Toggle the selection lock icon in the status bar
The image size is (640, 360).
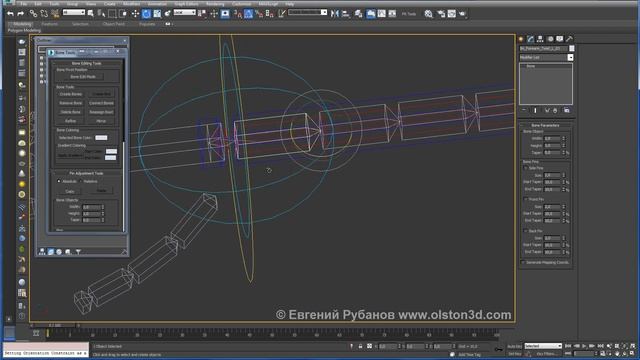point(360,346)
